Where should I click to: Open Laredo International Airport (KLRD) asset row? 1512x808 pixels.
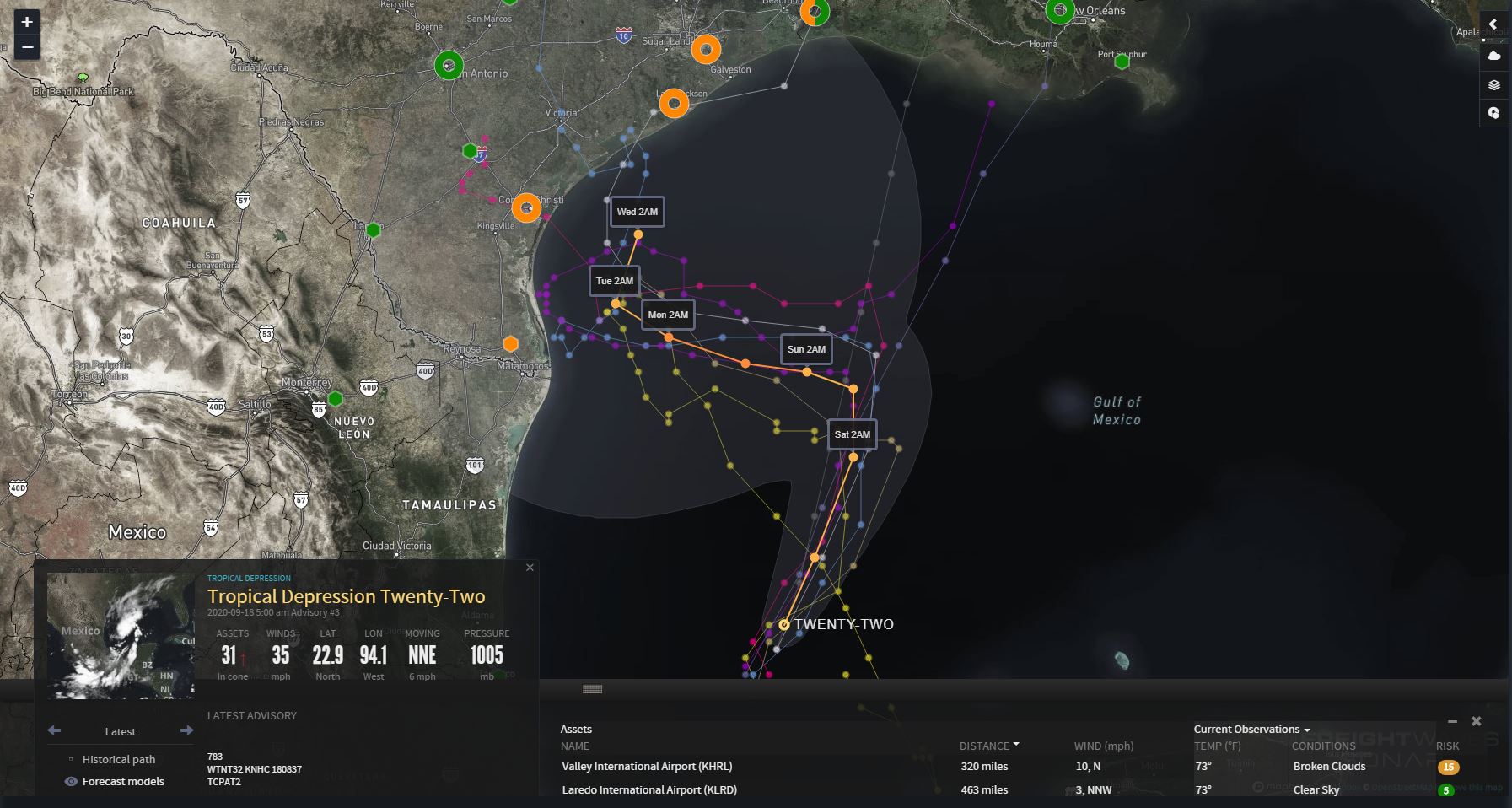649,790
